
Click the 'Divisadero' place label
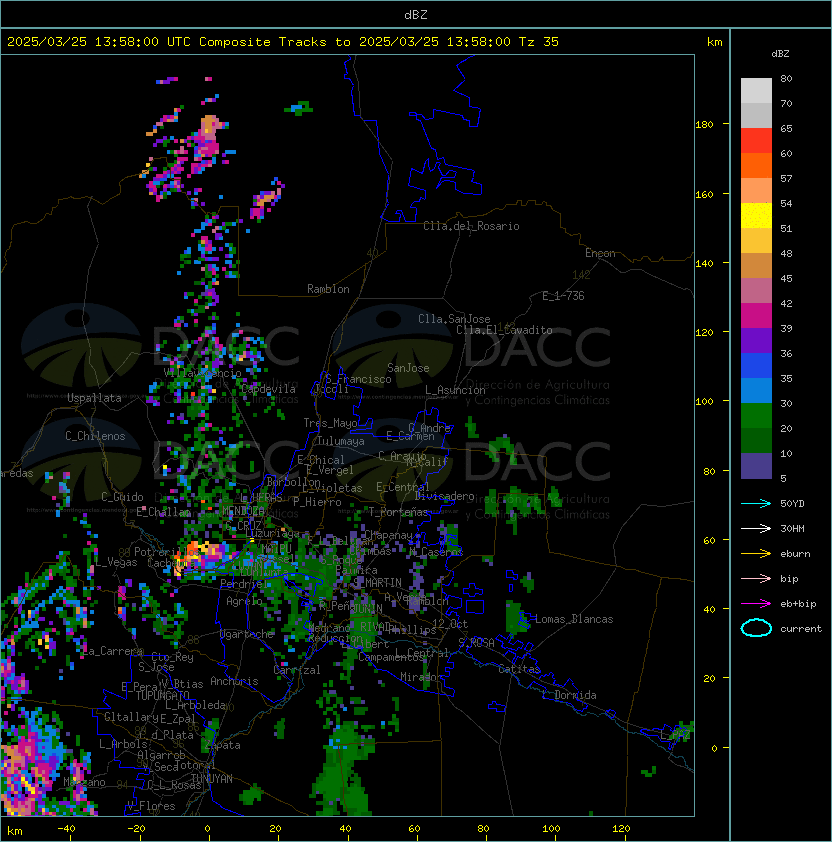444,496
